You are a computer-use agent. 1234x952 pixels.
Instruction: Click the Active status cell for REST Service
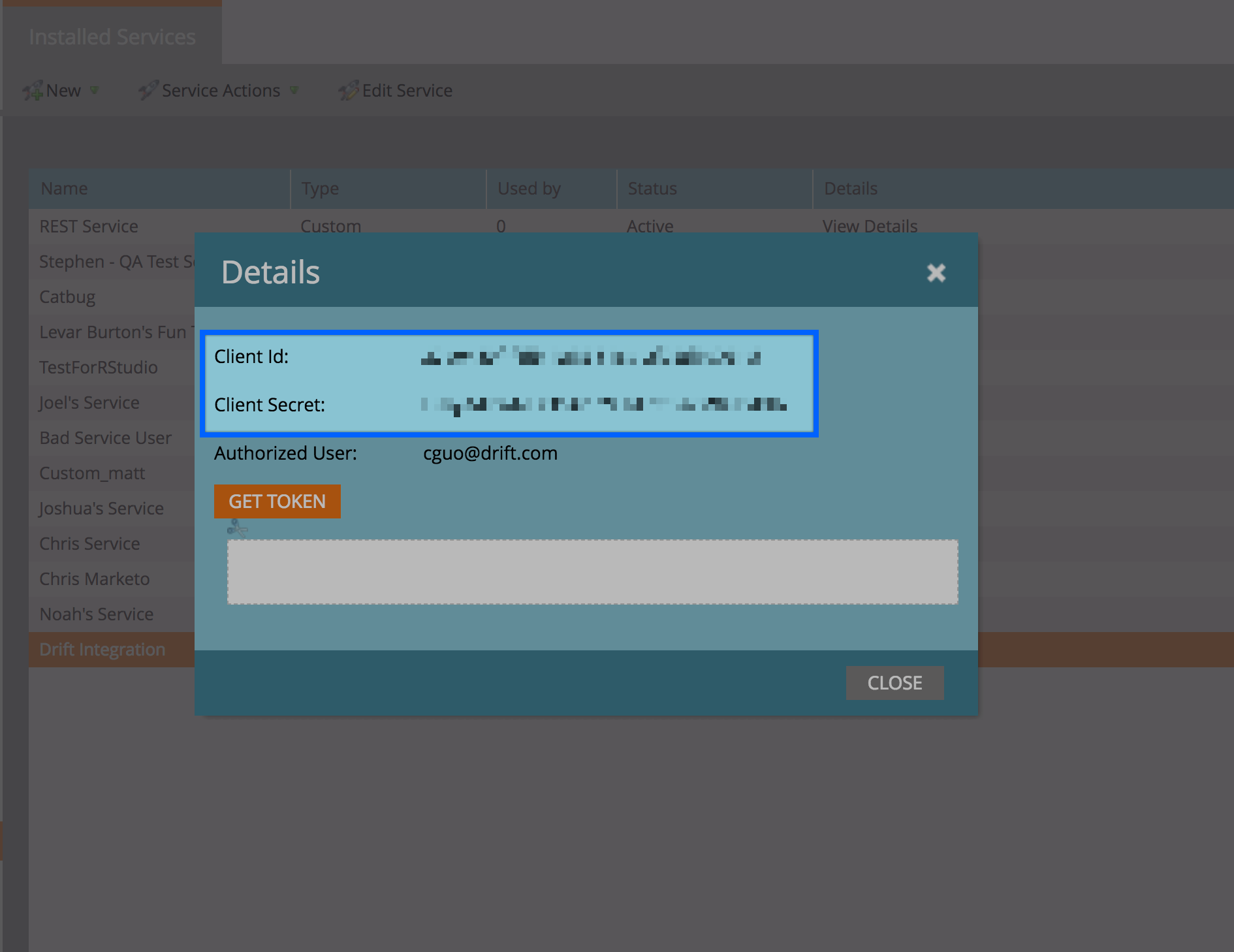point(650,227)
